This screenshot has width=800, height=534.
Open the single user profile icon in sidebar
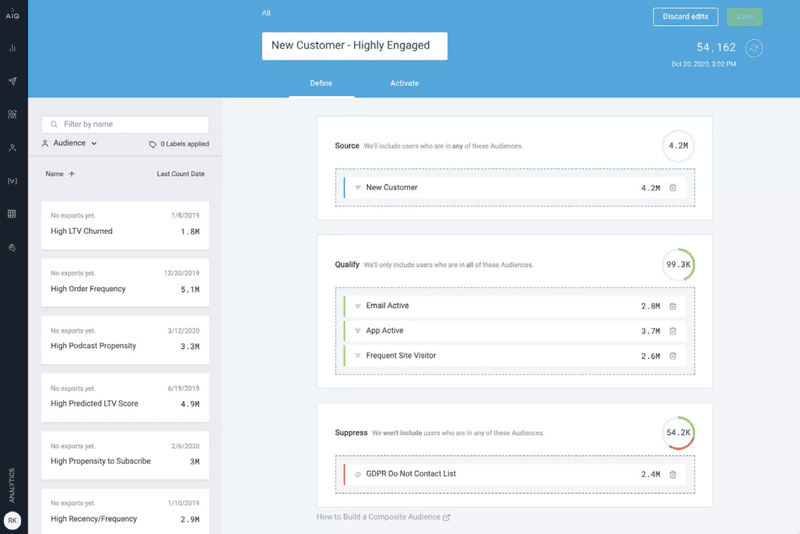click(x=12, y=147)
